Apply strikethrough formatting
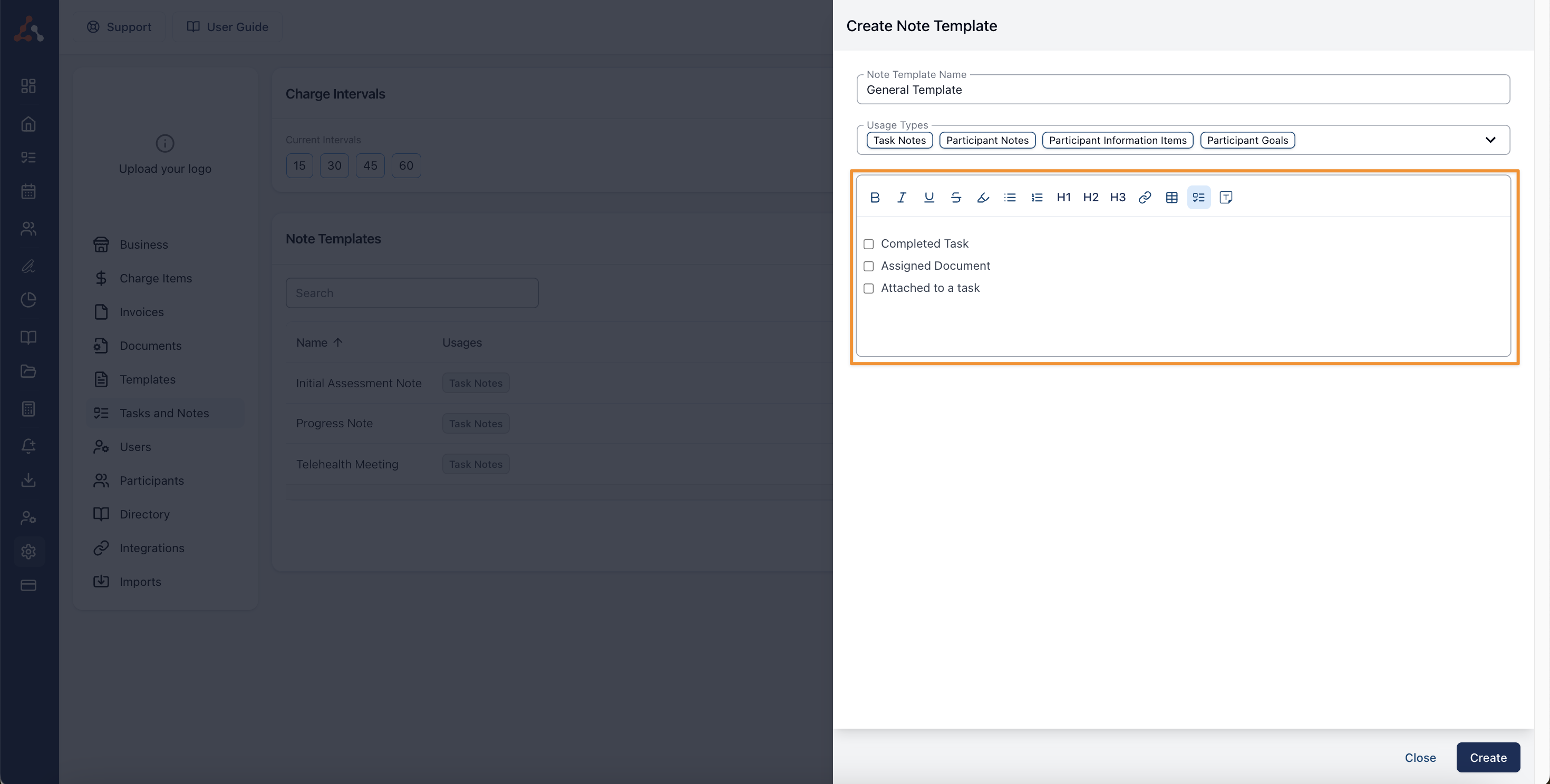Screen dimensions: 1550x784 point(955,197)
